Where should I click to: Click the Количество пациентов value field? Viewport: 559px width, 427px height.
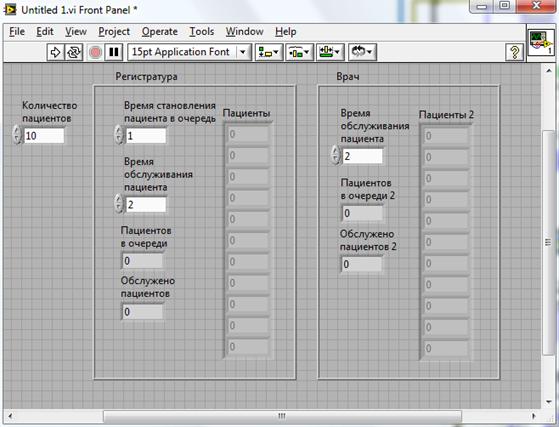coord(44,135)
